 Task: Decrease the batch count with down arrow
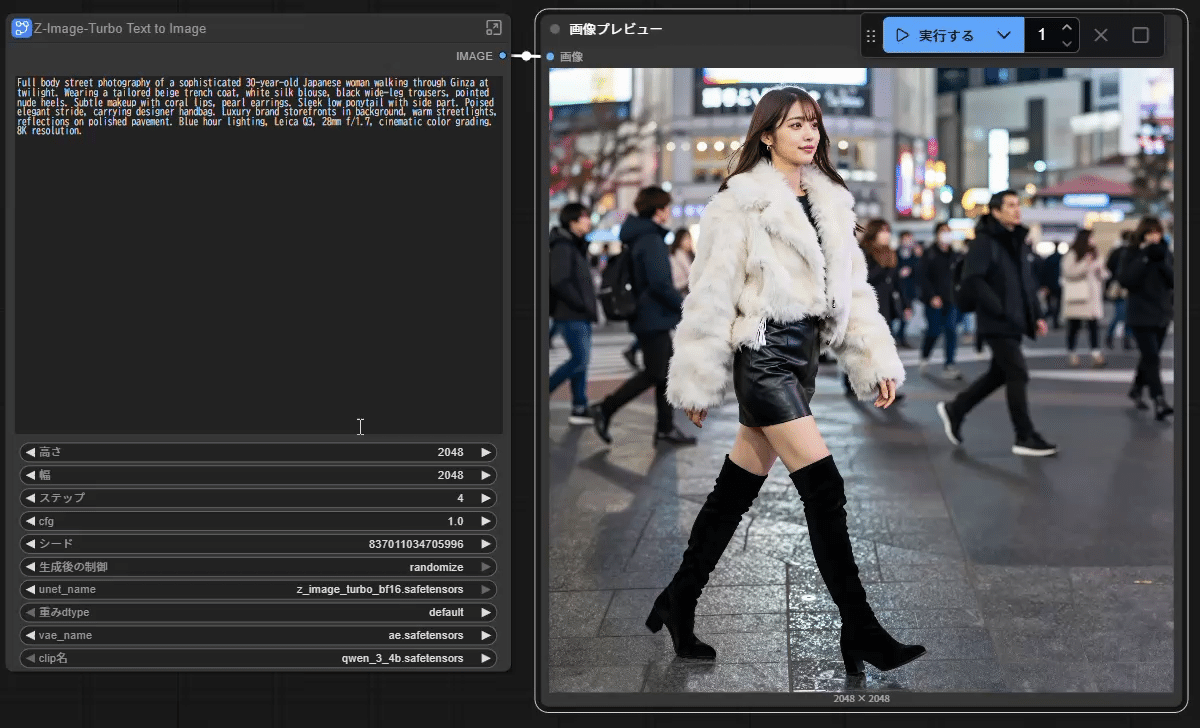click(1067, 43)
